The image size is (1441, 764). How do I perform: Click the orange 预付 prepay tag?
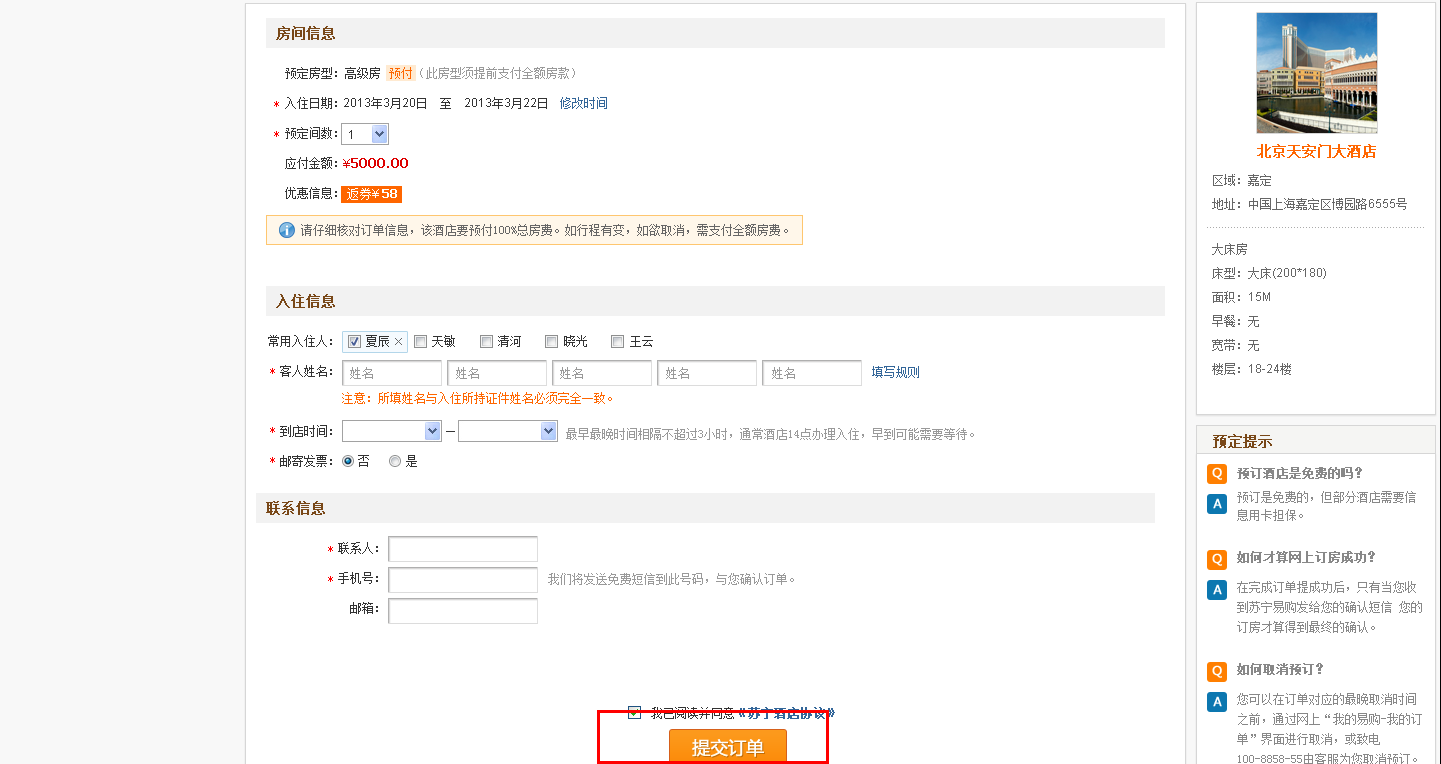(x=400, y=73)
